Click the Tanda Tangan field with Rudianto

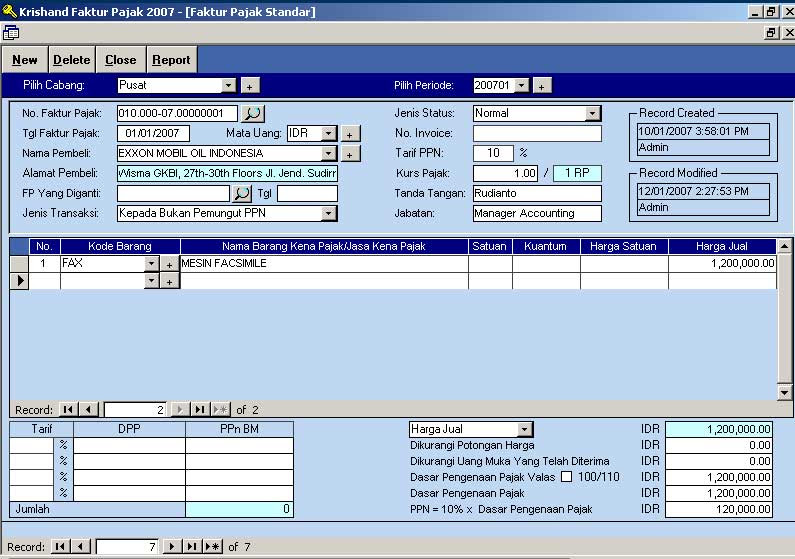537,193
